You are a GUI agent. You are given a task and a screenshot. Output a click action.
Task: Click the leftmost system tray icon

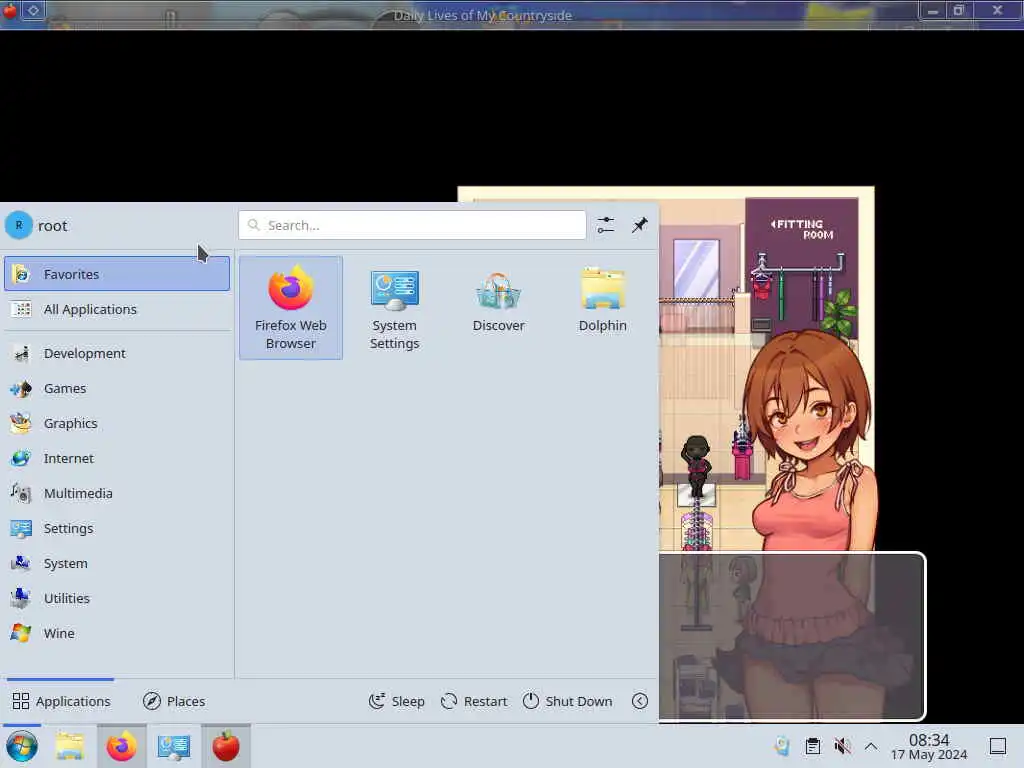tap(782, 746)
